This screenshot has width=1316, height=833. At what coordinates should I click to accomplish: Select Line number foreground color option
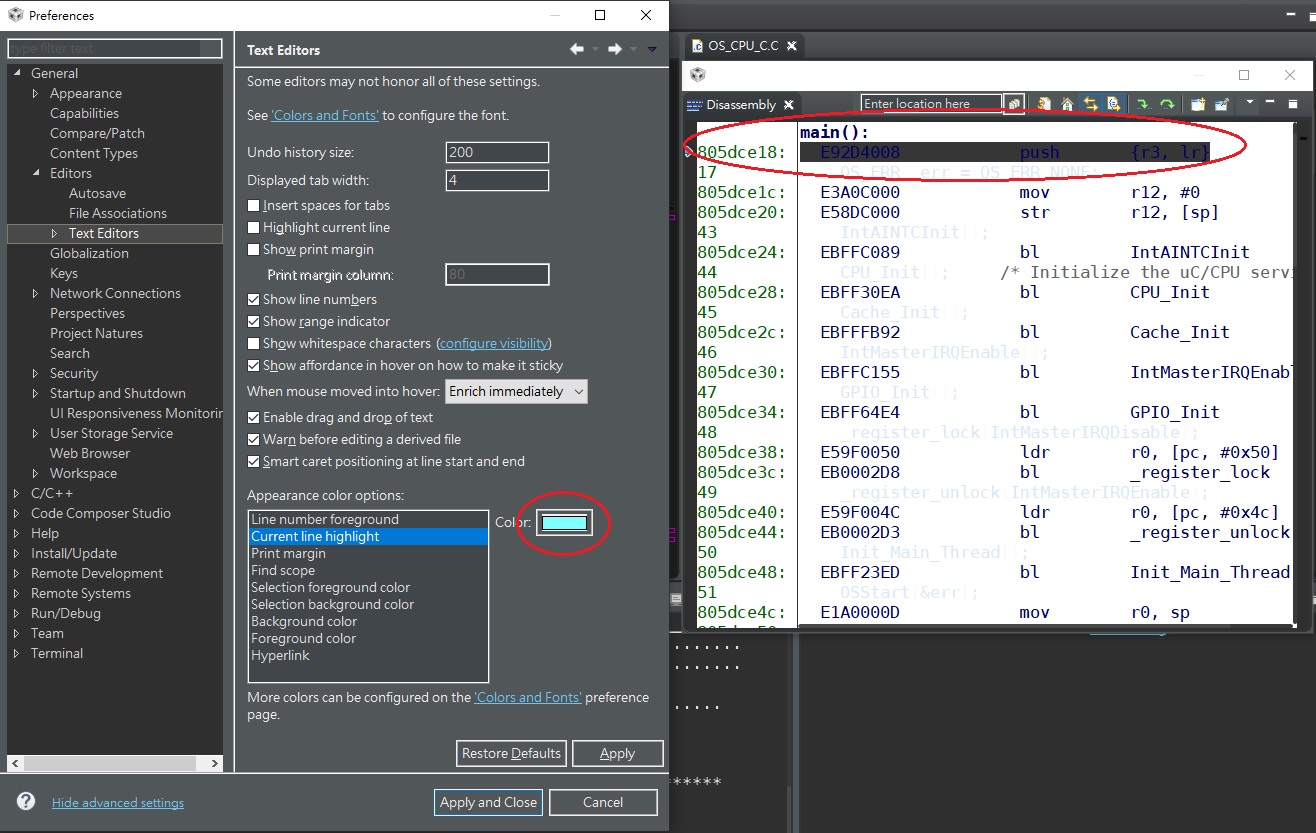pos(368,519)
